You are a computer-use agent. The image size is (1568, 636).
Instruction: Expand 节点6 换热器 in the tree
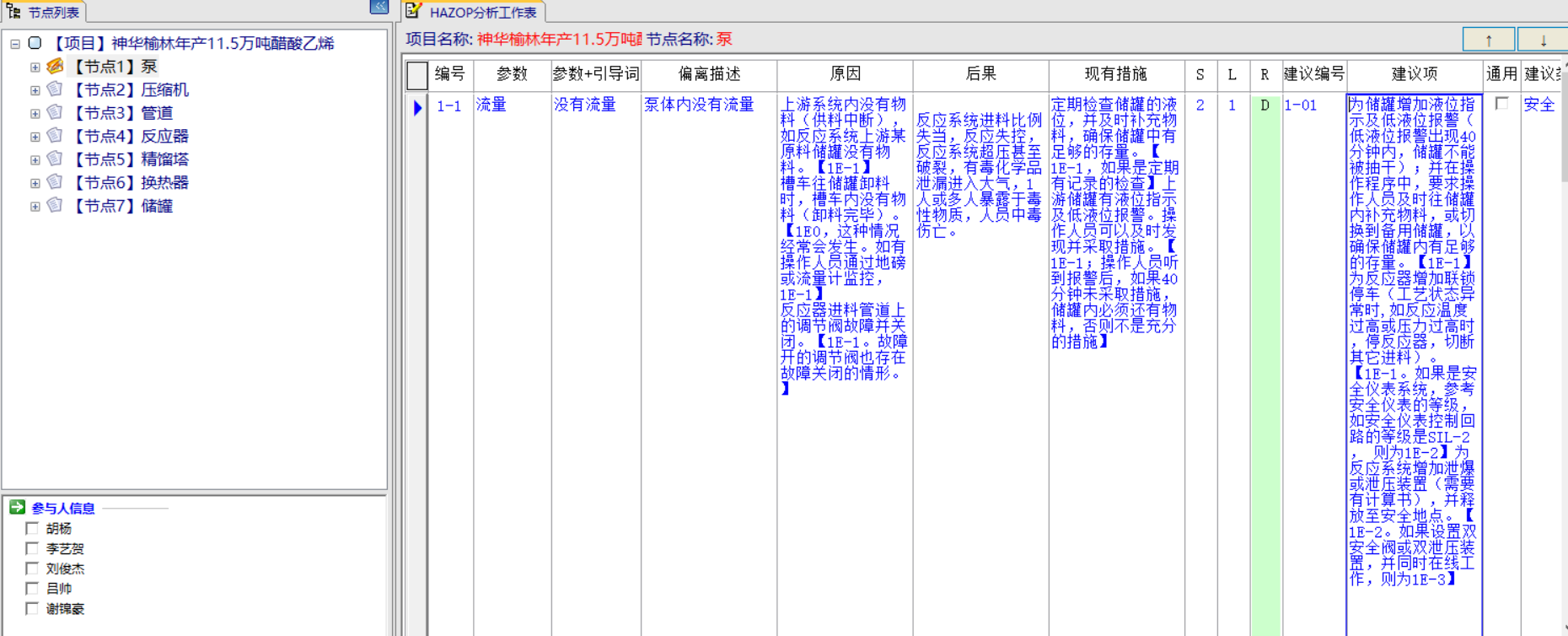click(x=35, y=183)
